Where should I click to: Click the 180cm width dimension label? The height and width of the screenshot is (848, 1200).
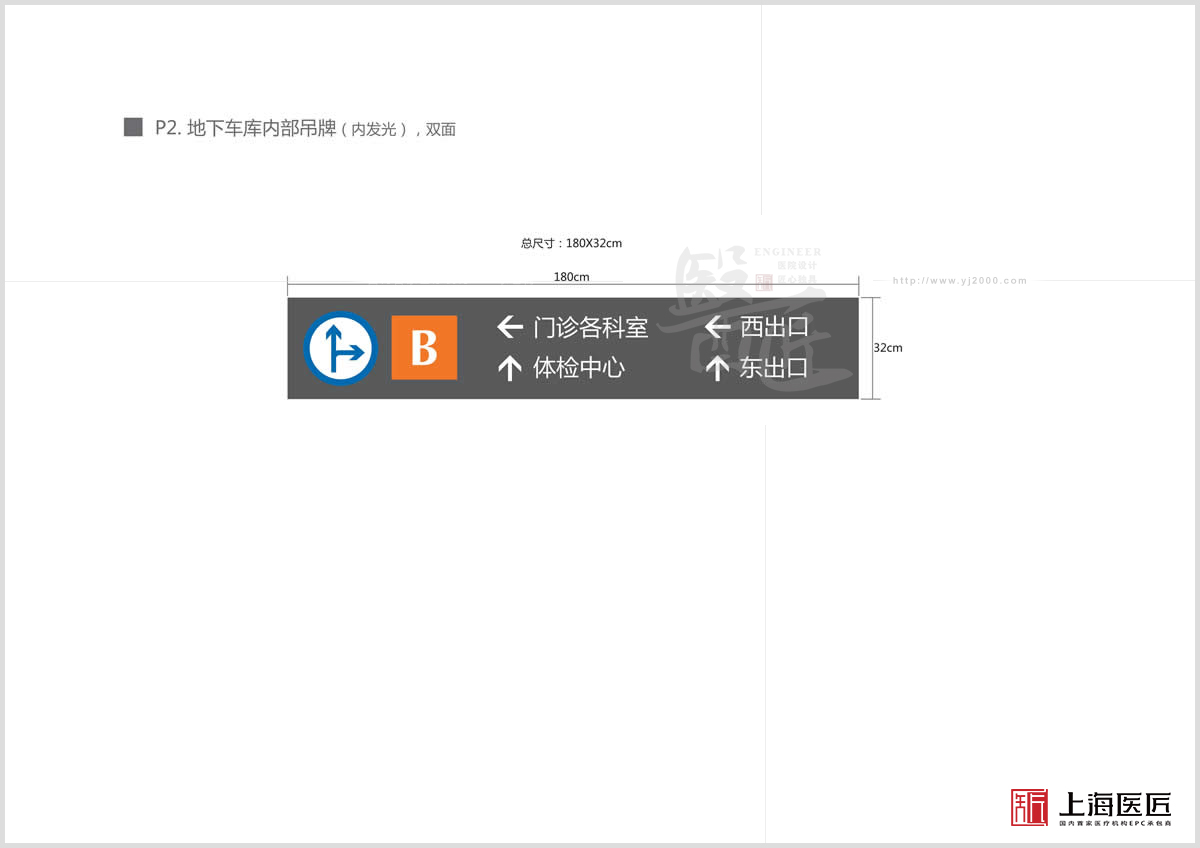tap(571, 277)
